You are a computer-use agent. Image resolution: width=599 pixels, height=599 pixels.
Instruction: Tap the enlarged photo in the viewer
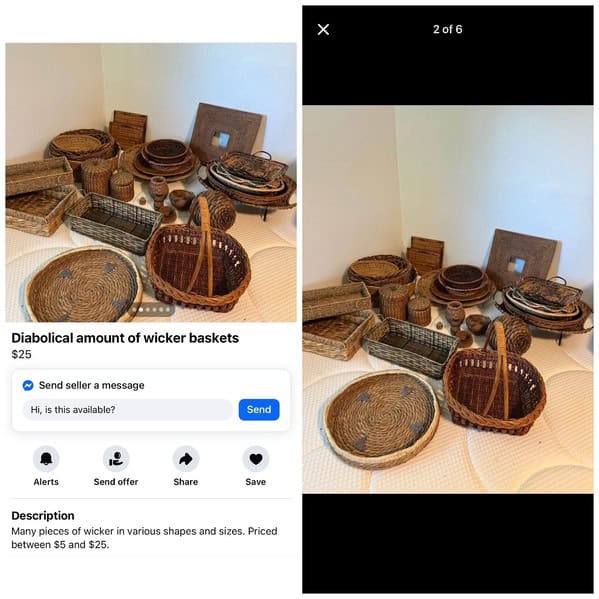click(x=448, y=300)
